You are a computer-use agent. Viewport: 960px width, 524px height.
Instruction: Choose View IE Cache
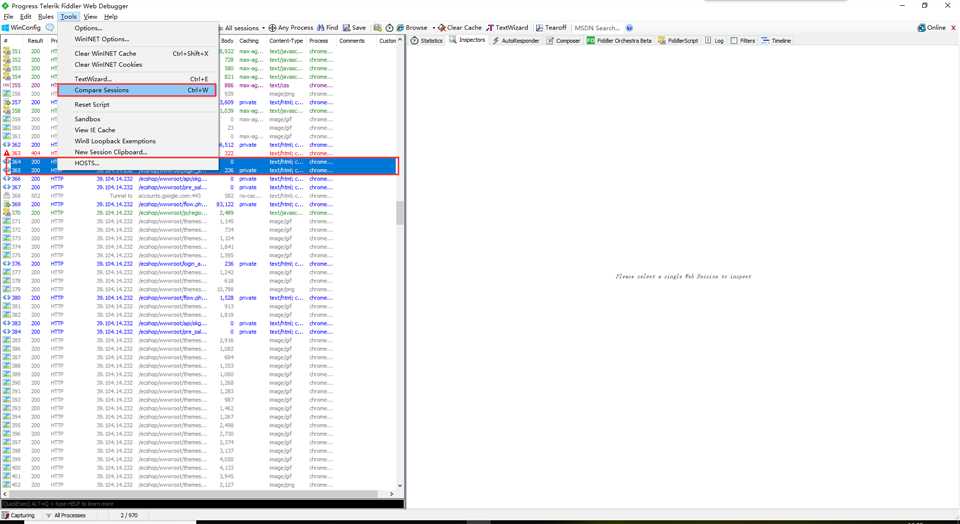point(138,130)
